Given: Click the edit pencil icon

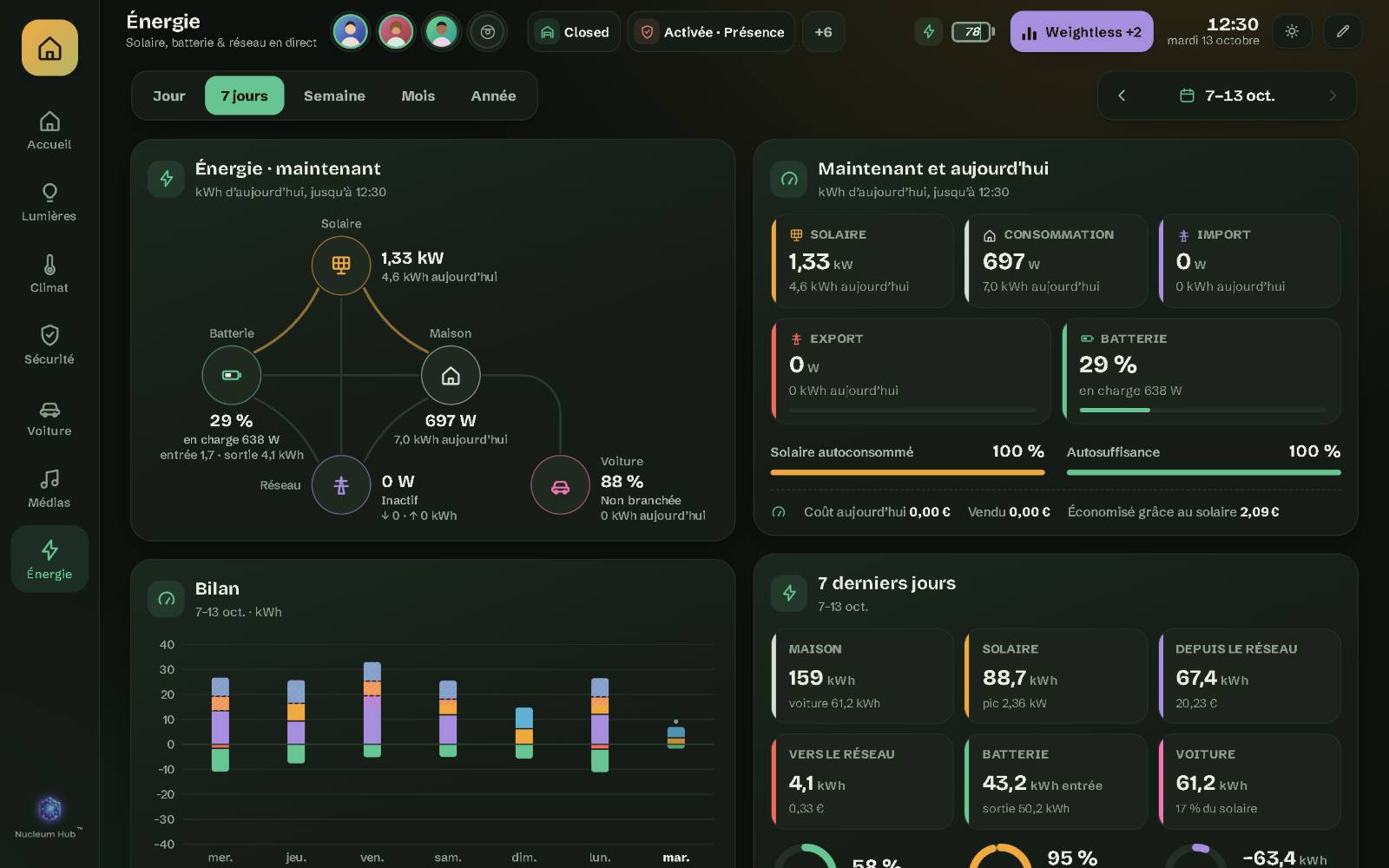Looking at the screenshot, I should (1343, 31).
